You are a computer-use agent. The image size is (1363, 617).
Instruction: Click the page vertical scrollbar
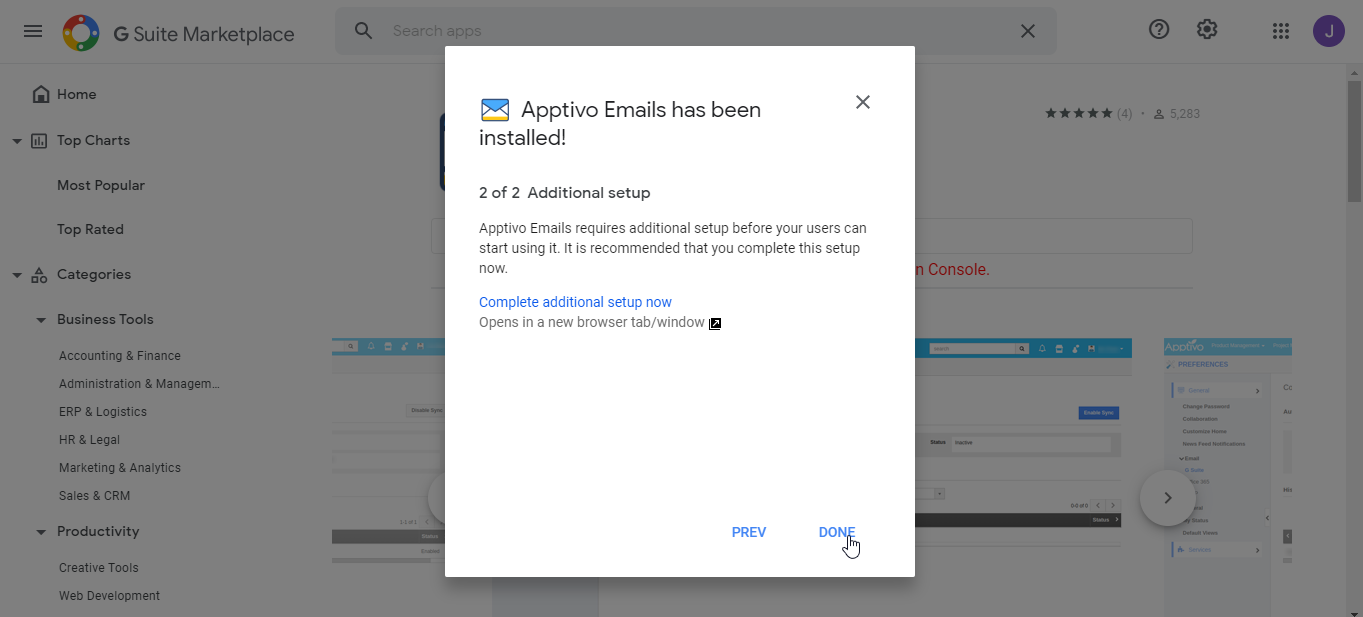pyautogui.click(x=1354, y=140)
